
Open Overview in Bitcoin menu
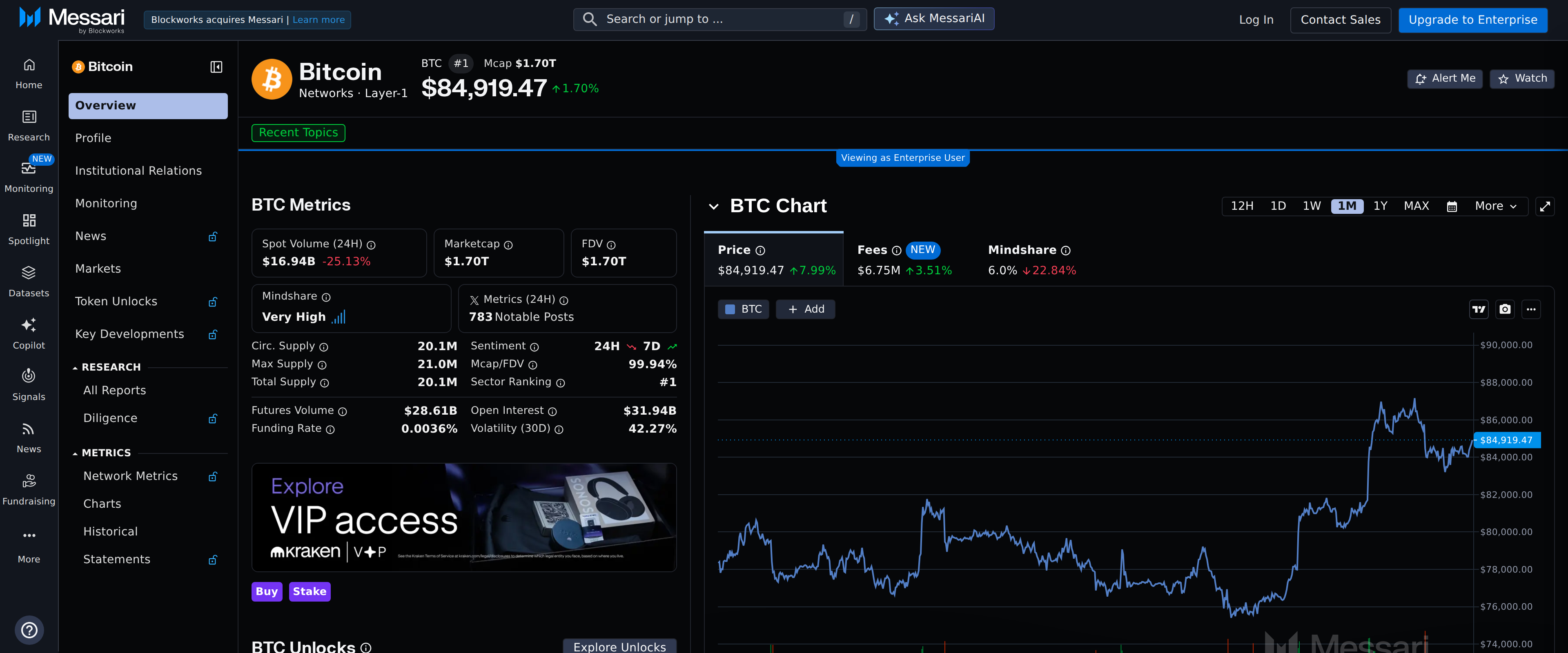click(x=148, y=106)
